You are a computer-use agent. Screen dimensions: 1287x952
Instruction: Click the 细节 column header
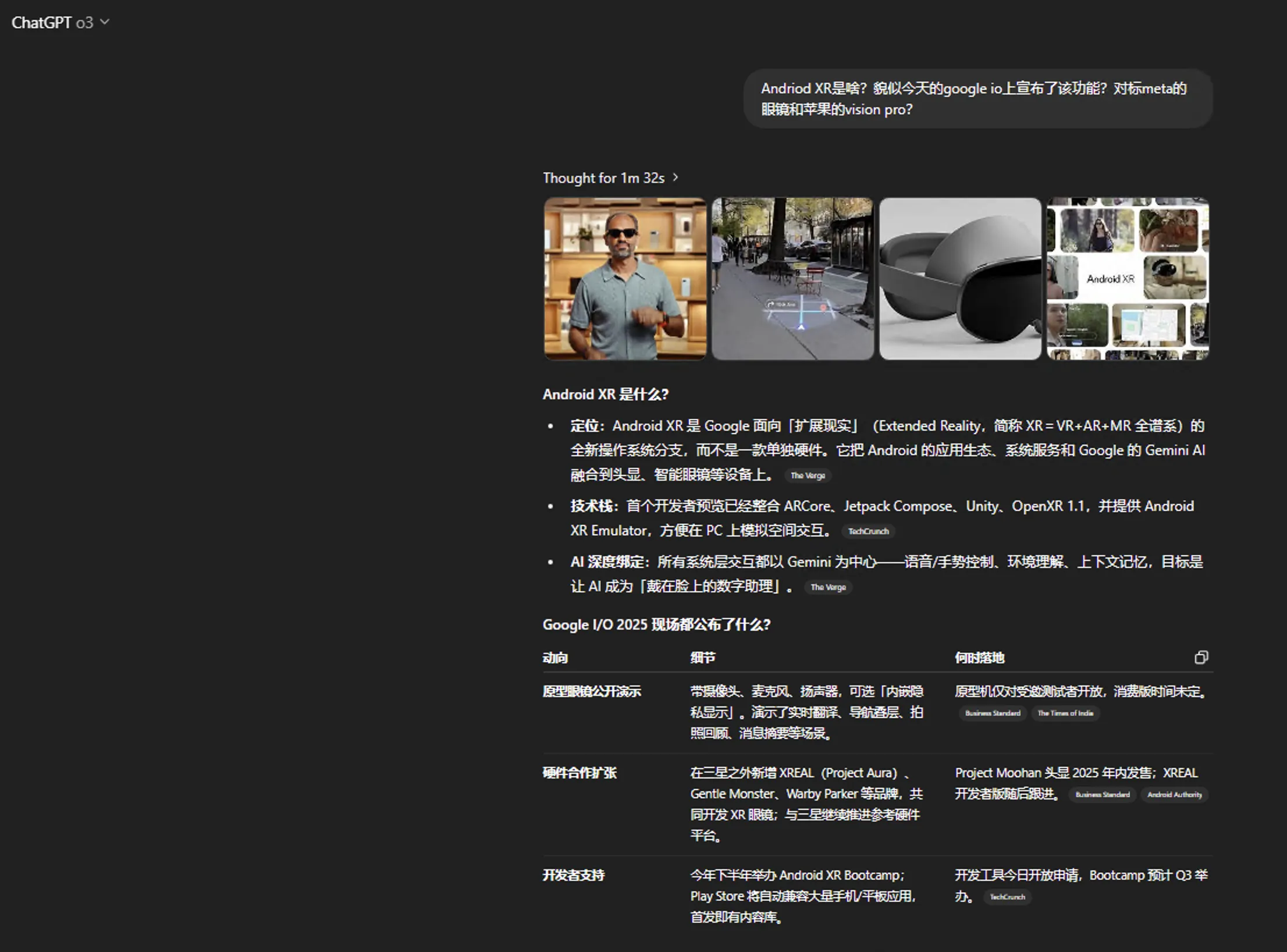pyautogui.click(x=703, y=658)
